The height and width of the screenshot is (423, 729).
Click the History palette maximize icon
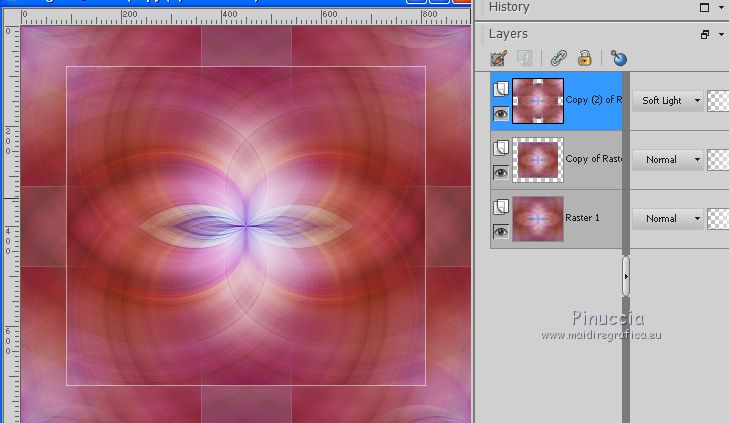tap(705, 7)
